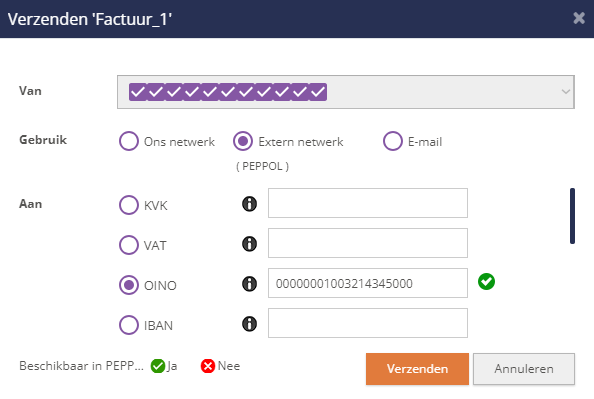
Task: Click the red Nee legend icon
Action: click(x=208, y=366)
